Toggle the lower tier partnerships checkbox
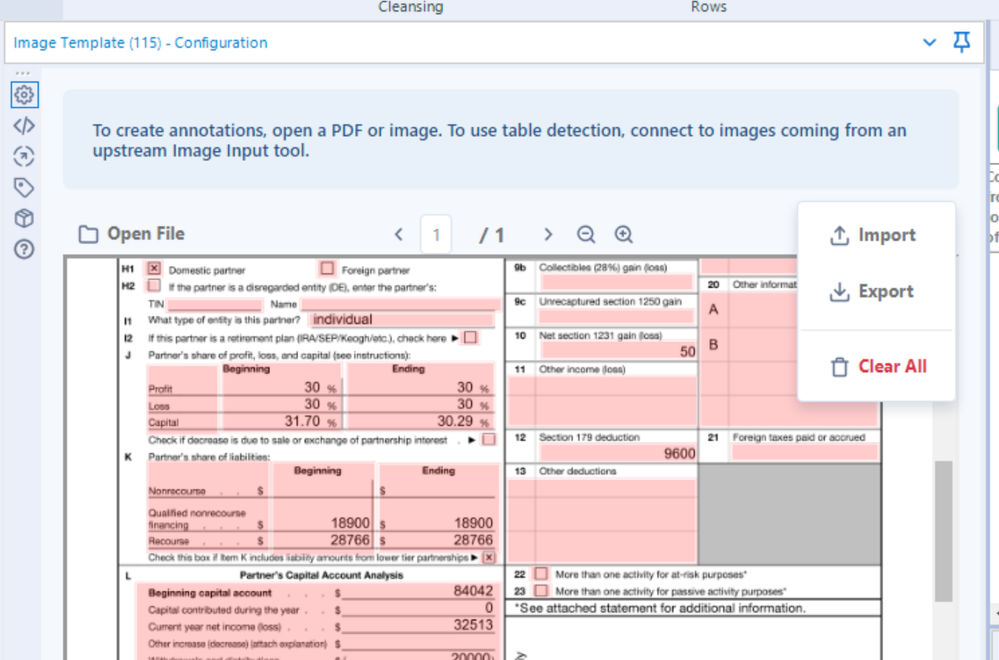 (489, 557)
